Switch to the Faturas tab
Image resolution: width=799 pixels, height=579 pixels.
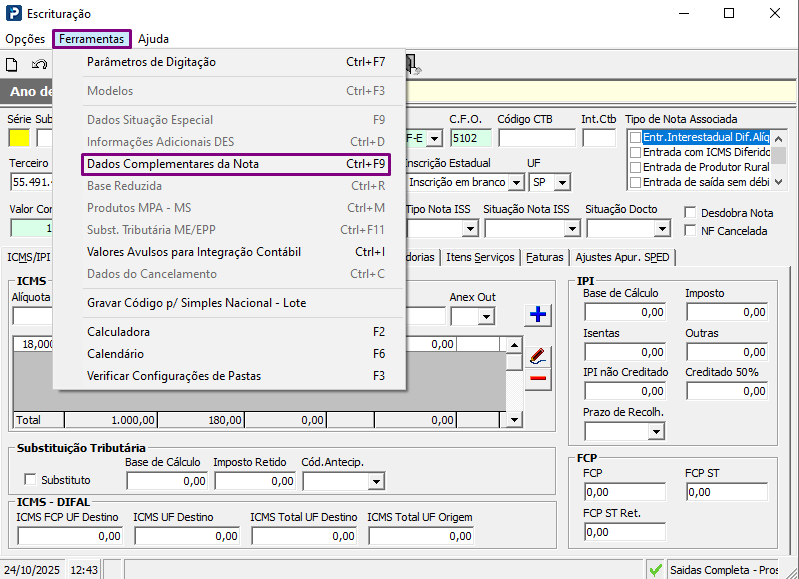[x=545, y=257]
